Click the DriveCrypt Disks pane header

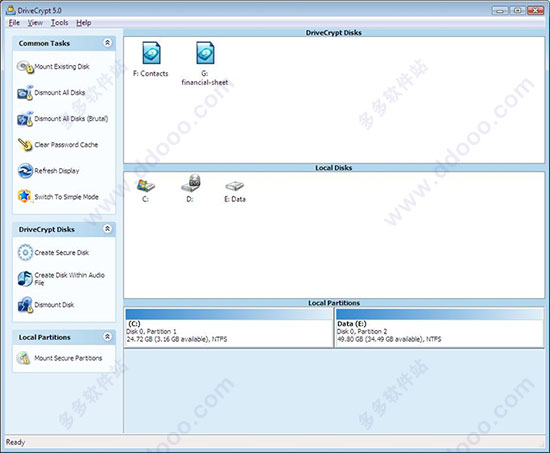click(334, 33)
